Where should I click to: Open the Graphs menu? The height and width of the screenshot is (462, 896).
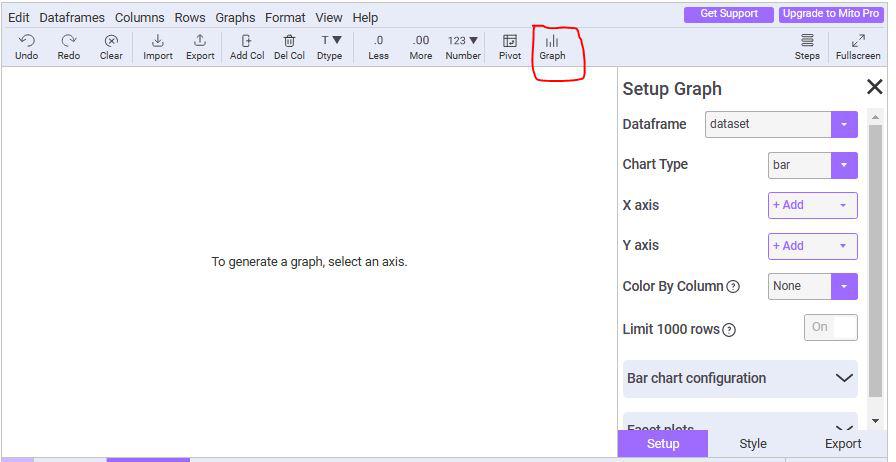[x=235, y=18]
